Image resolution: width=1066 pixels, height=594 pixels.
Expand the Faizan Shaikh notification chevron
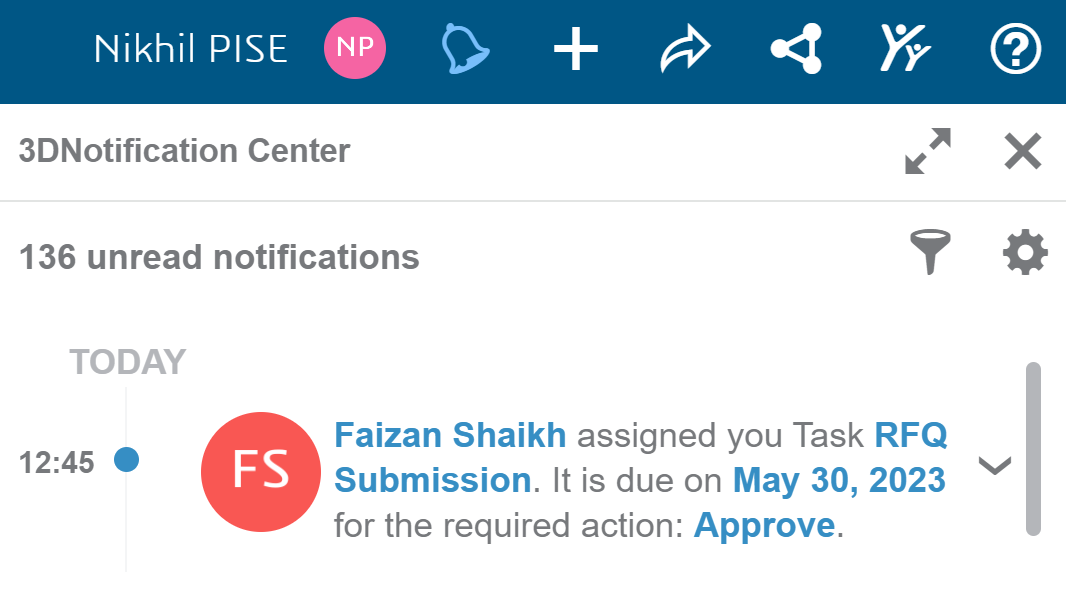click(995, 466)
